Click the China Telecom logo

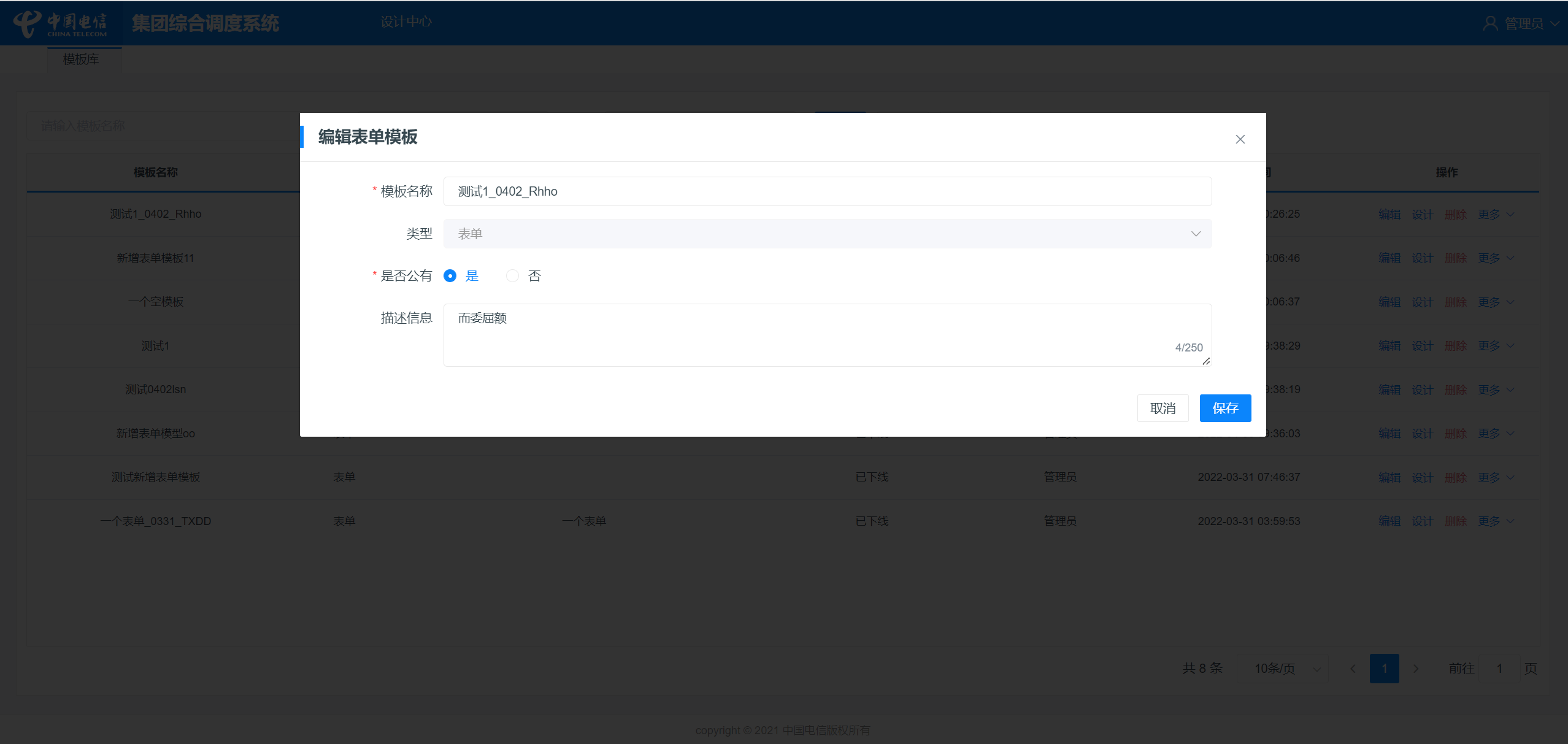pos(60,23)
